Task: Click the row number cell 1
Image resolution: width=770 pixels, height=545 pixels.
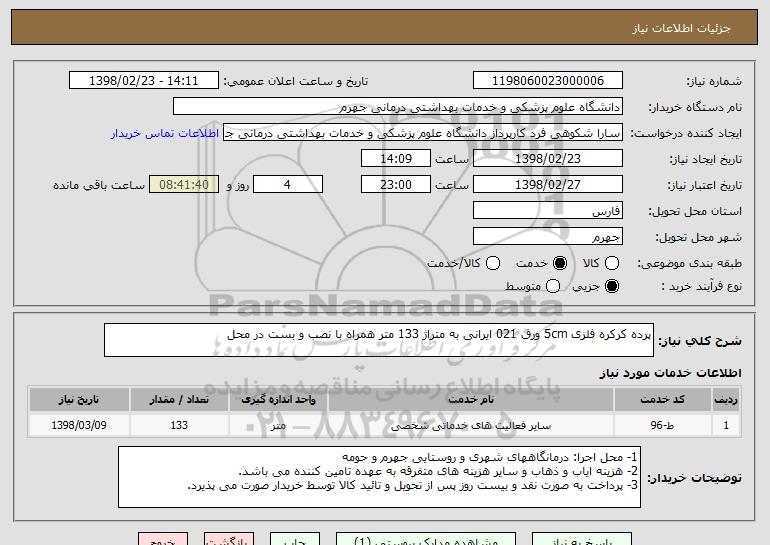Action: (x=726, y=425)
